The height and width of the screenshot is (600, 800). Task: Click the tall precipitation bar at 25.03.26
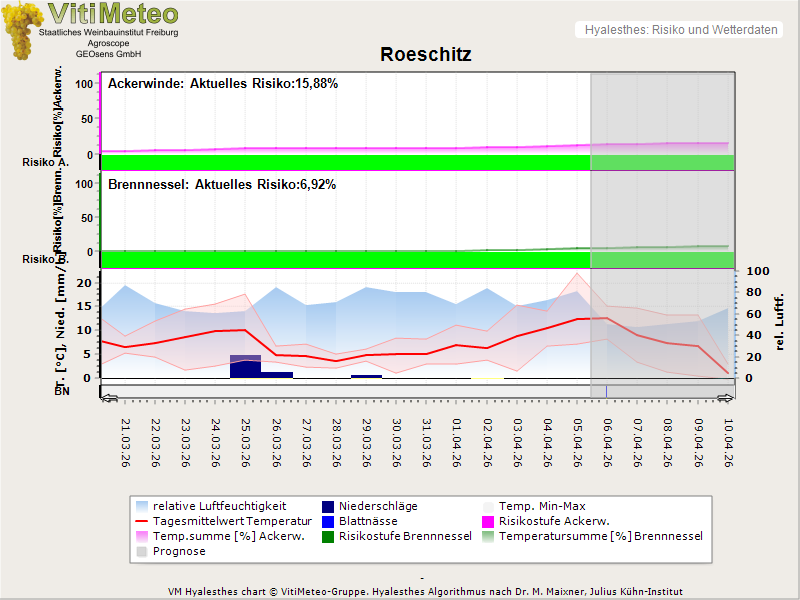coord(245,367)
